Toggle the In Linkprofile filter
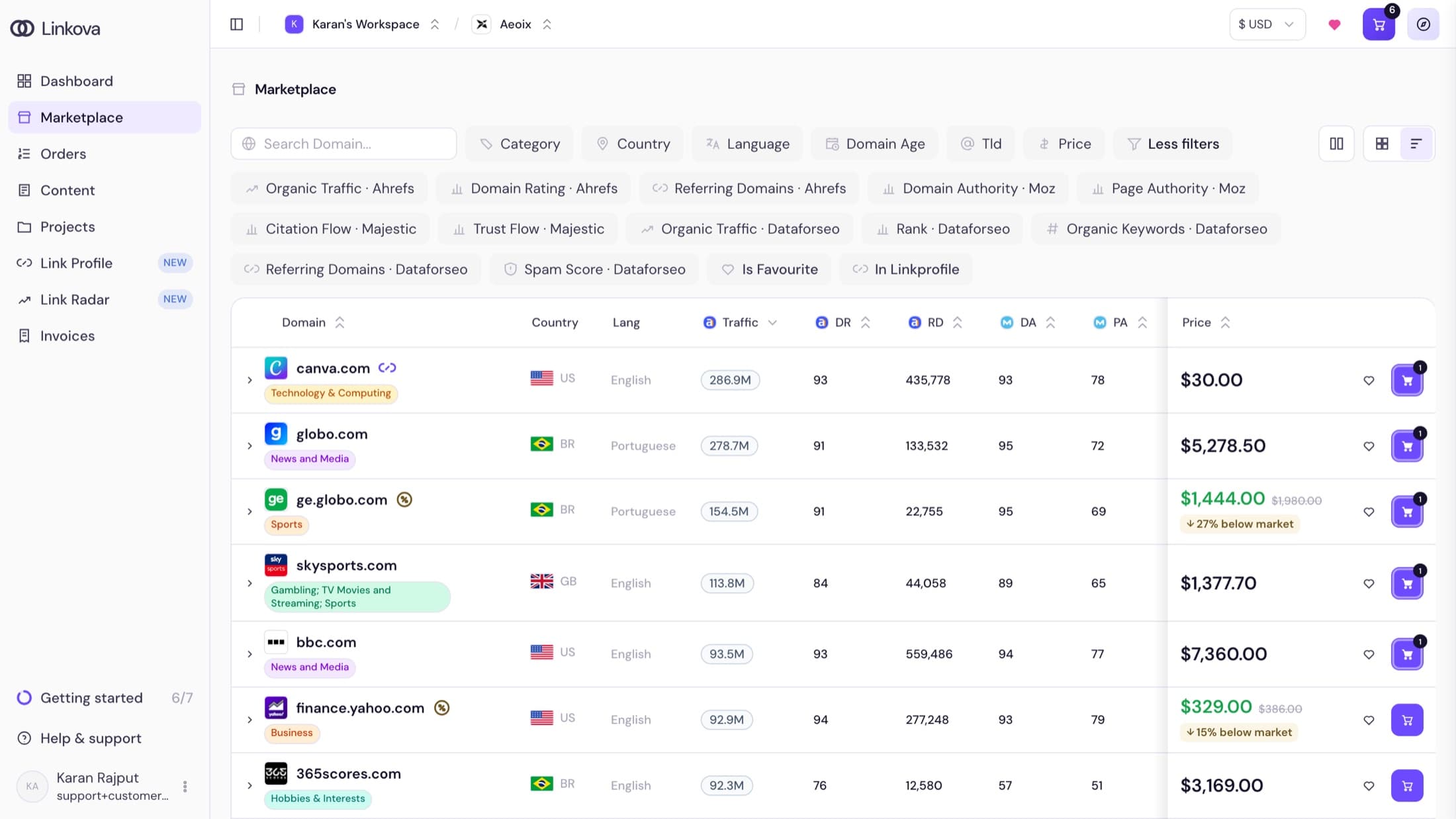The height and width of the screenshot is (819, 1456). pyautogui.click(x=905, y=269)
